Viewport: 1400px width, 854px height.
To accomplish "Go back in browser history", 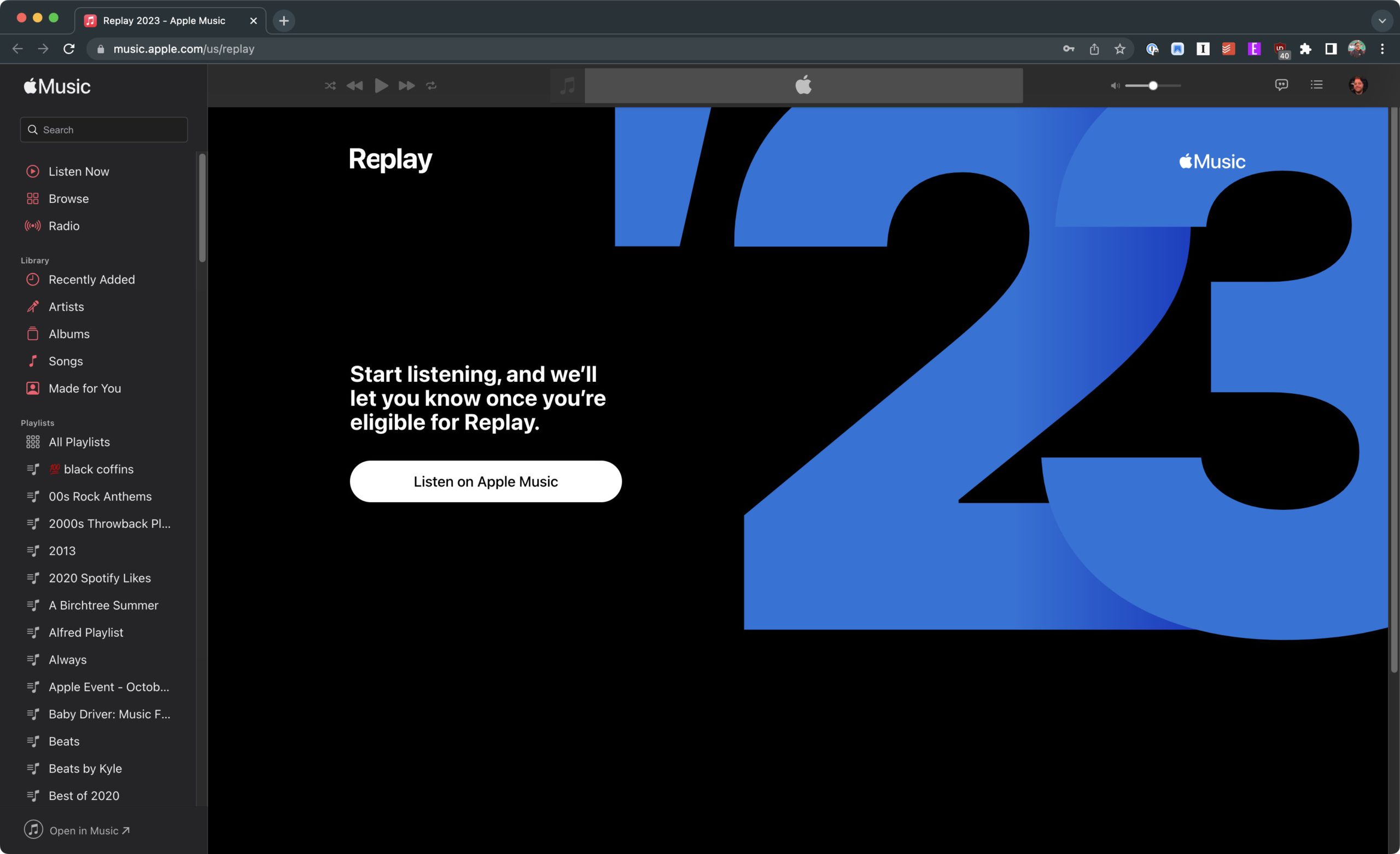I will tap(17, 49).
